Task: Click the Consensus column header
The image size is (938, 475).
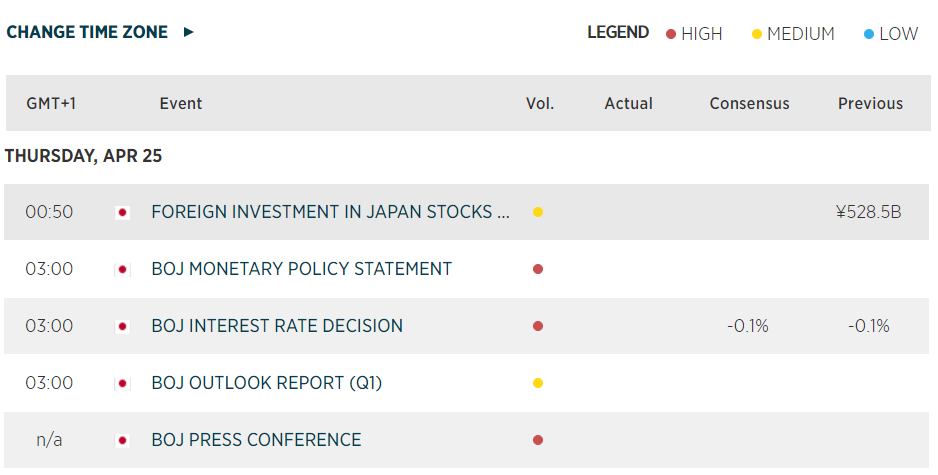Action: click(x=749, y=103)
